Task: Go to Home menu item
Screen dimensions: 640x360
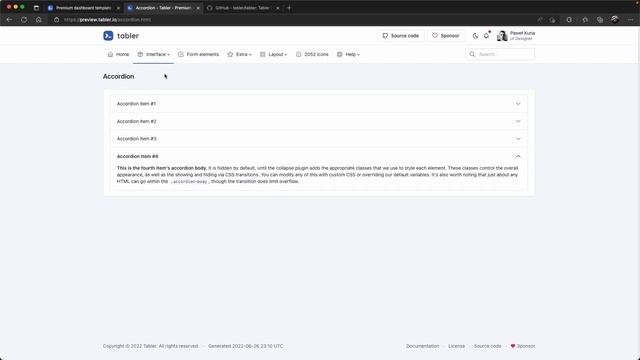Action: pyautogui.click(x=118, y=54)
